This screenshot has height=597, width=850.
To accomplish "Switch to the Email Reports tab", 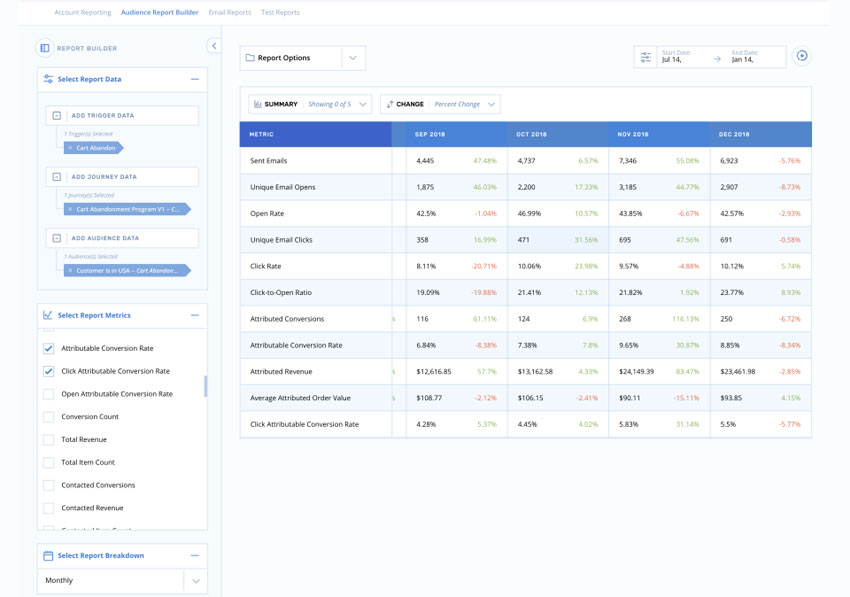I will tap(230, 13).
